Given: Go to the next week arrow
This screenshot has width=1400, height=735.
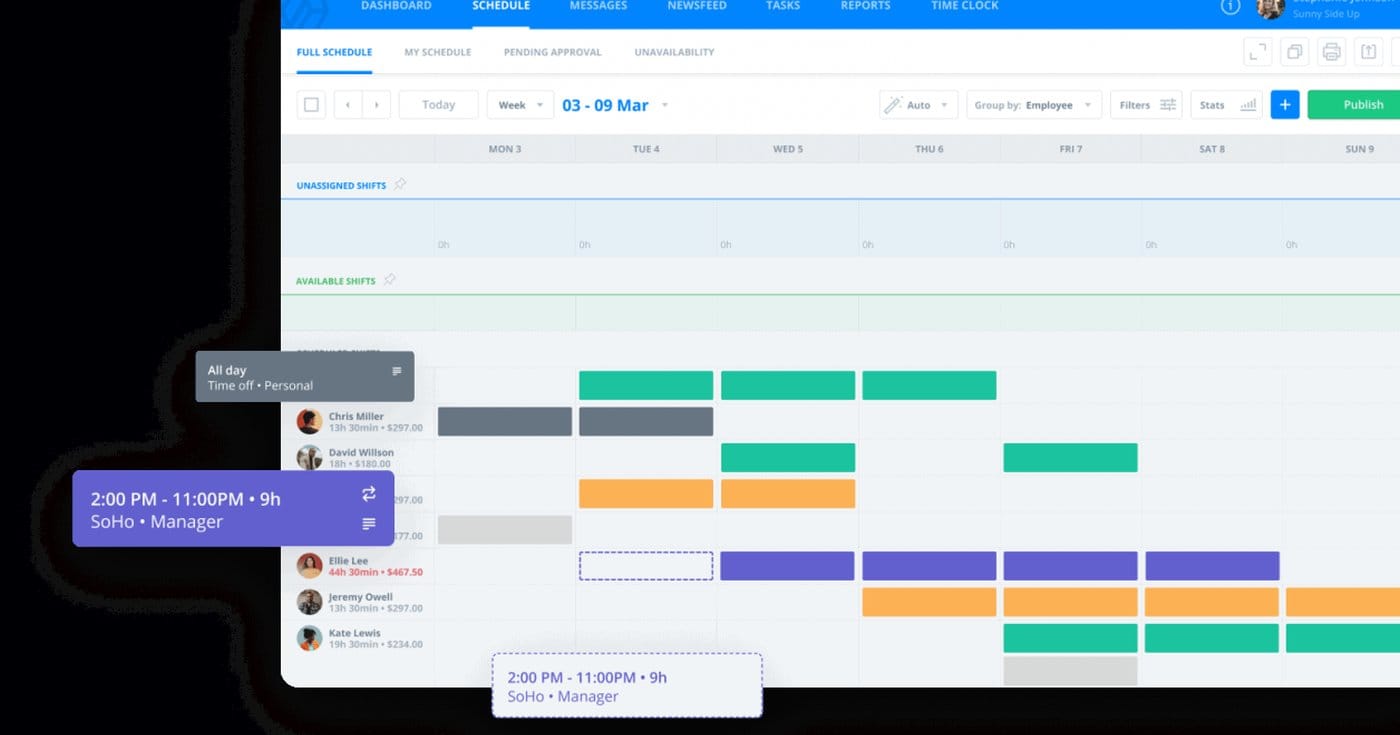Looking at the screenshot, I should pyautogui.click(x=376, y=105).
